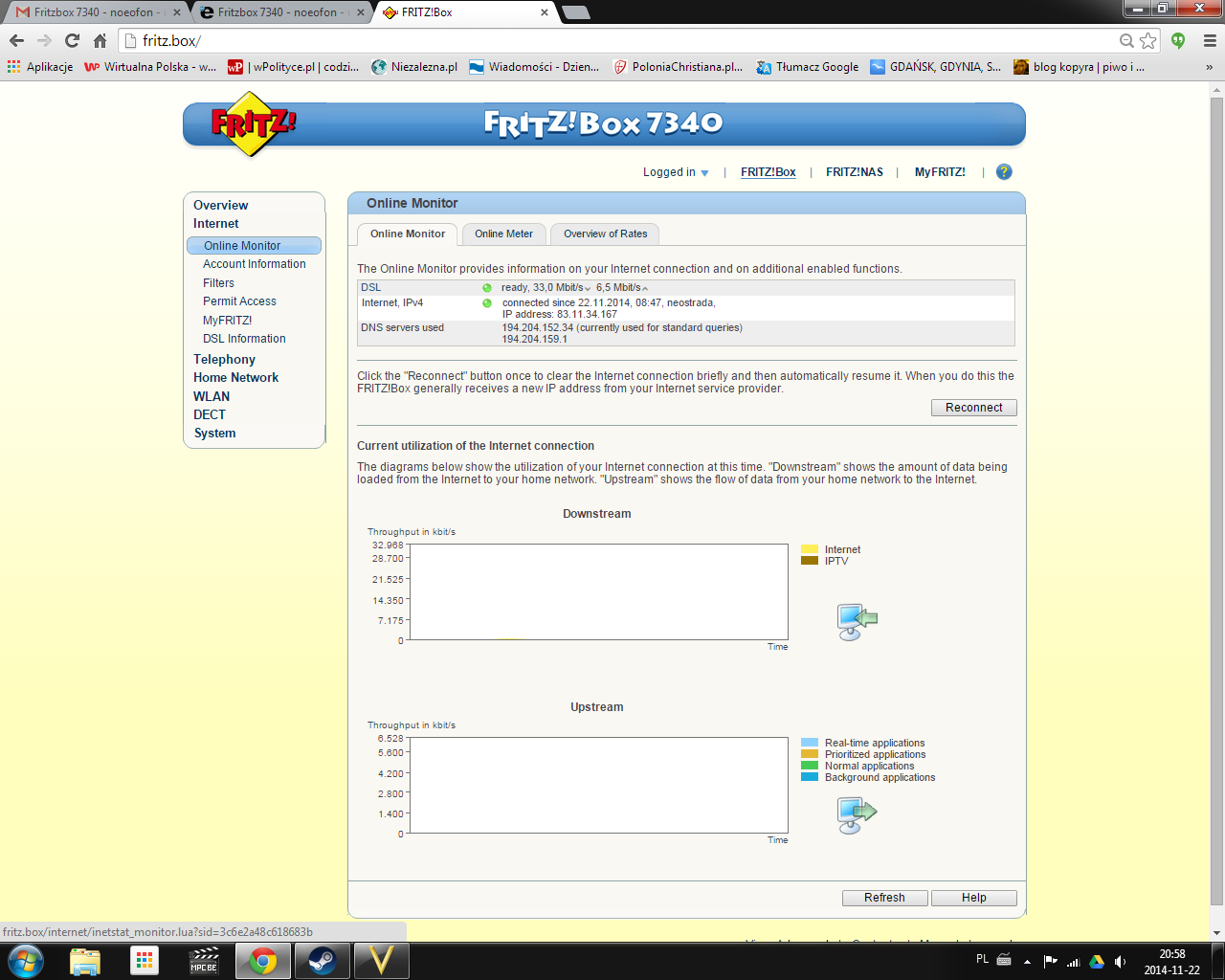This screenshot has height=980, width=1225.
Task: Switch to the Online Meter tab
Action: point(504,234)
